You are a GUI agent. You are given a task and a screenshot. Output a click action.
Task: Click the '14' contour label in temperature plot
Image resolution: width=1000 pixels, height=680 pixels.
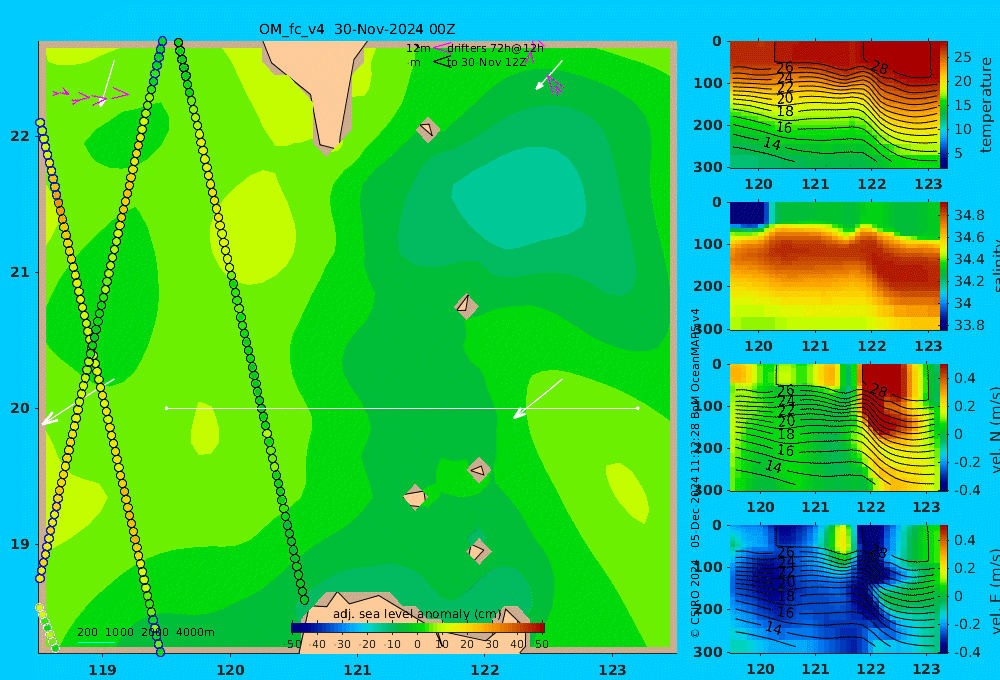coord(772,144)
